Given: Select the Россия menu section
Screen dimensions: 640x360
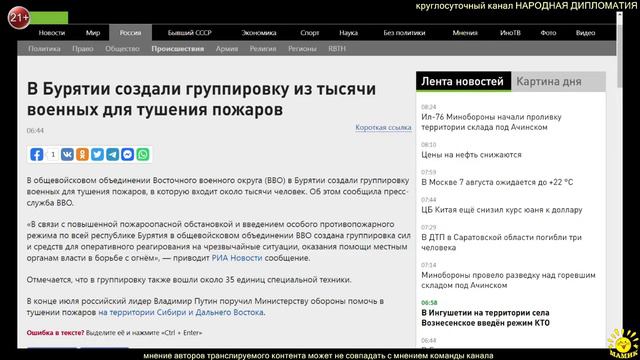Looking at the screenshot, I should pos(131,33).
